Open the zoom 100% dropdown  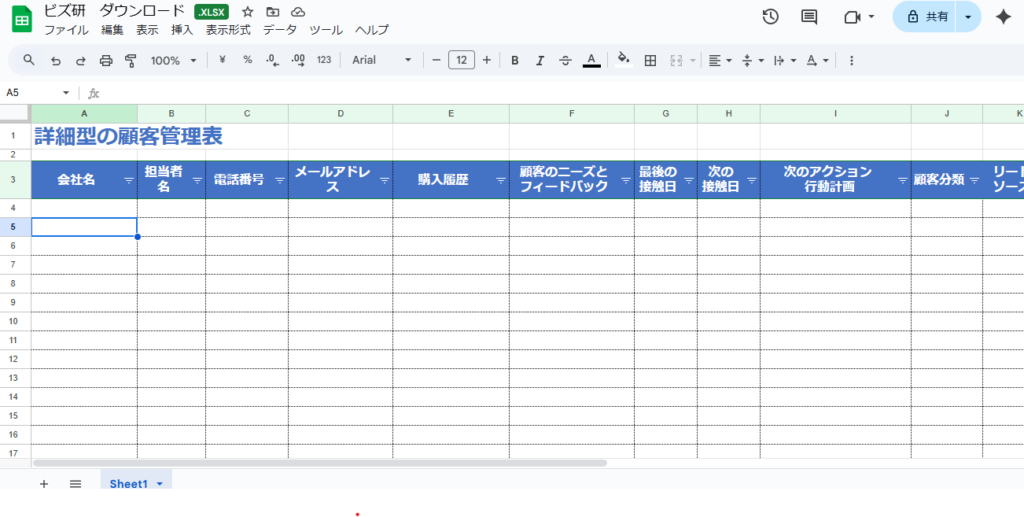[173, 60]
